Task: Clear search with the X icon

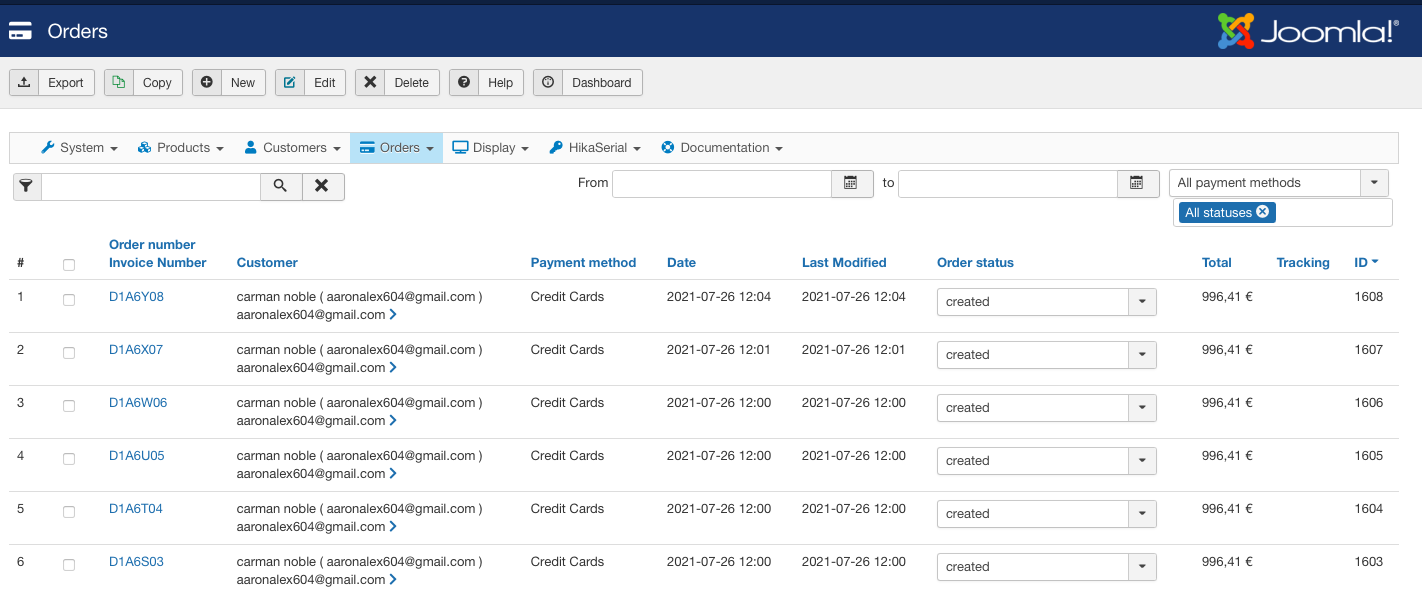Action: coord(322,186)
